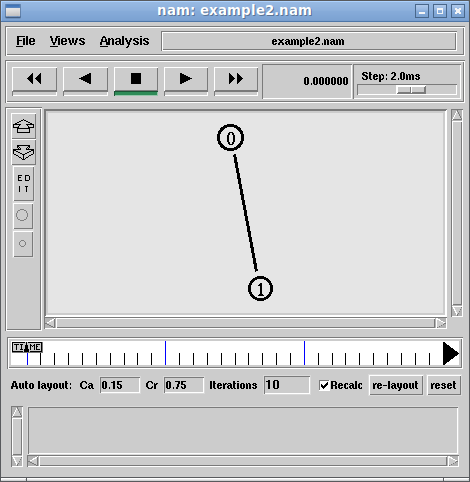Viewport: 470px width, 482px height.
Task: Select the large circle node tool
Action: point(22,215)
